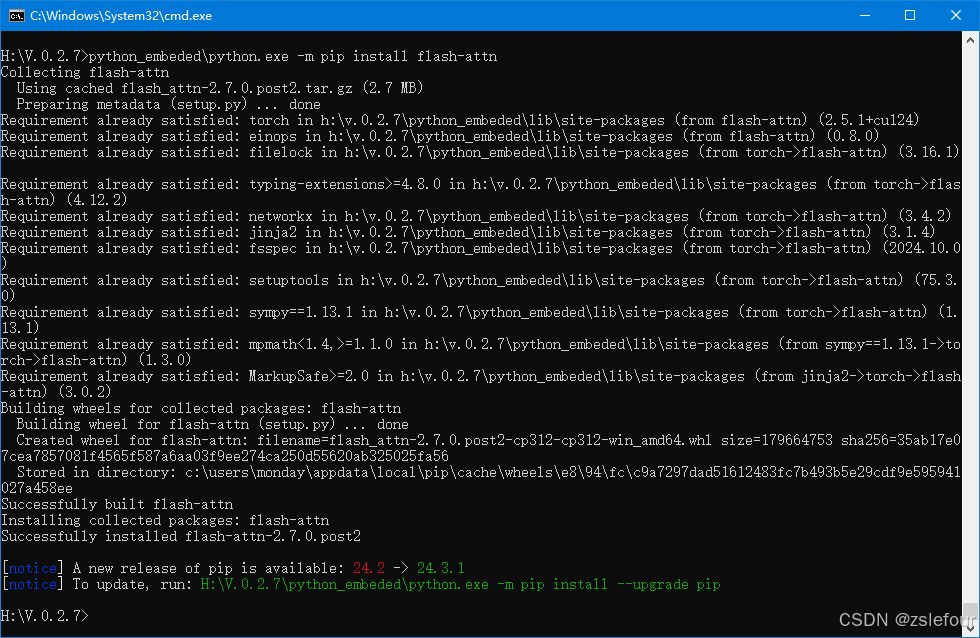Click the Successfully installed flash-attn line
This screenshot has height=638, width=980.
181,536
